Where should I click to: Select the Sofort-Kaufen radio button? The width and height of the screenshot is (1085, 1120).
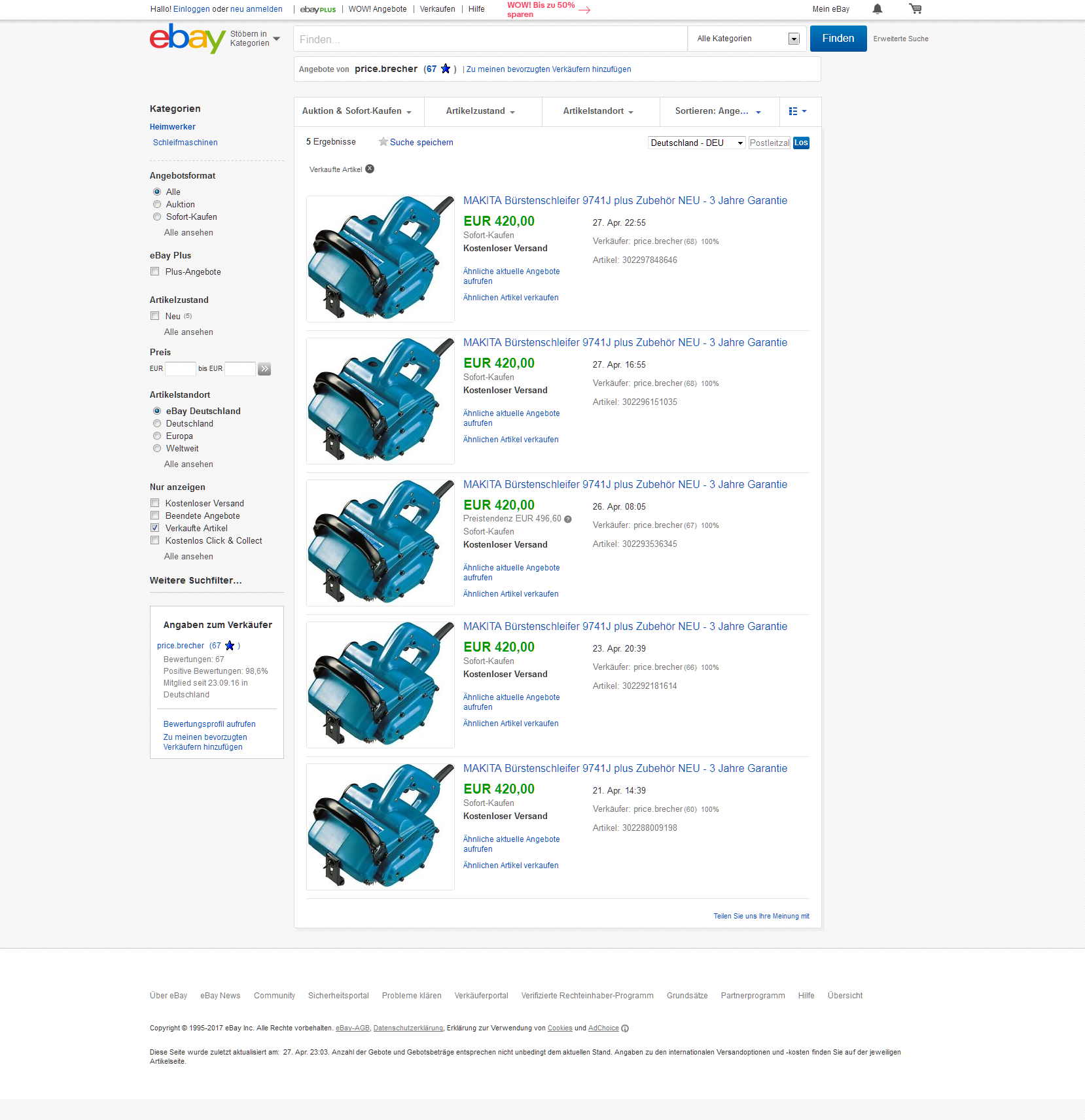point(157,217)
